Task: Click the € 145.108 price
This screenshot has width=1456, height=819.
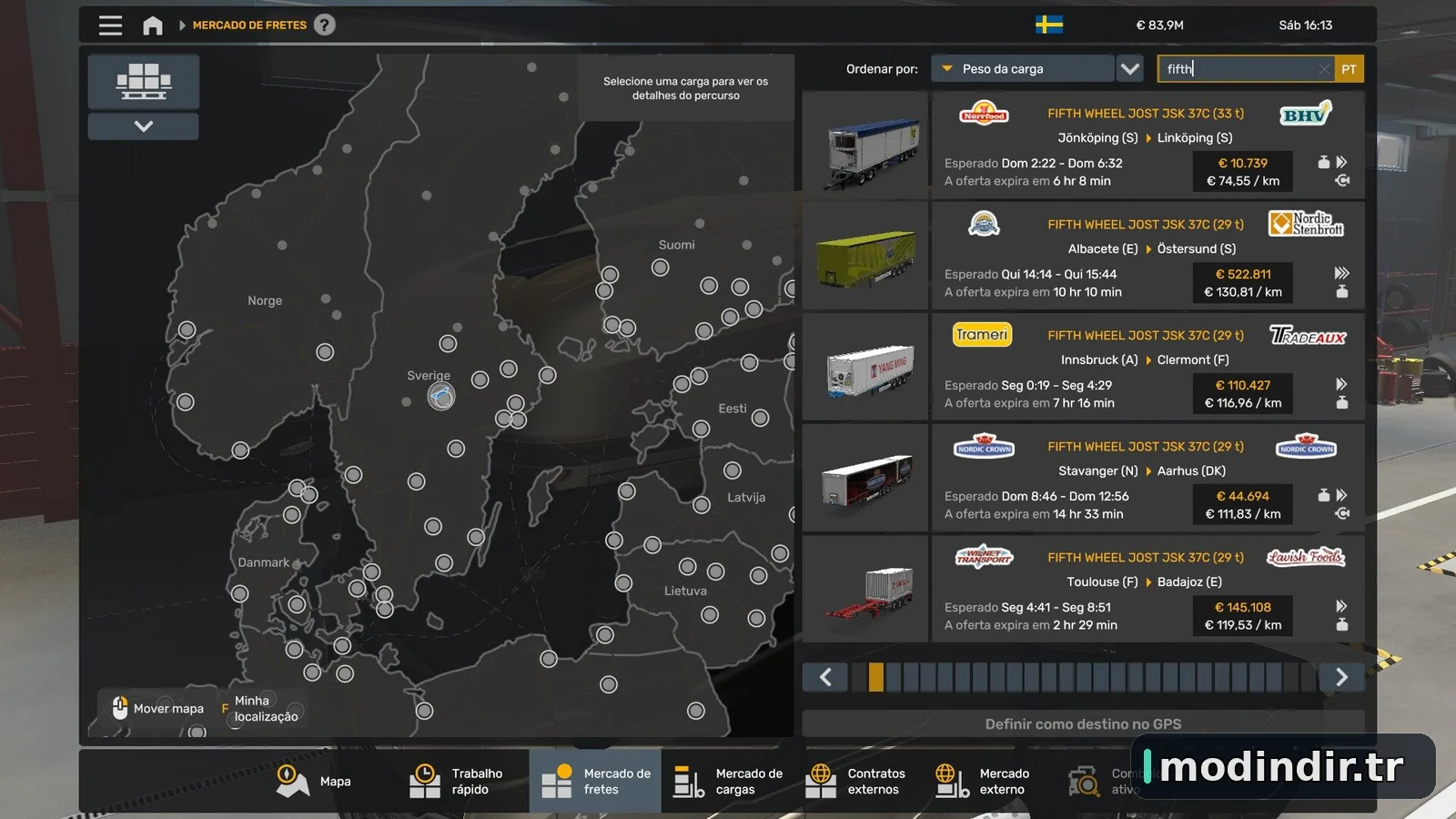Action: tap(1243, 607)
